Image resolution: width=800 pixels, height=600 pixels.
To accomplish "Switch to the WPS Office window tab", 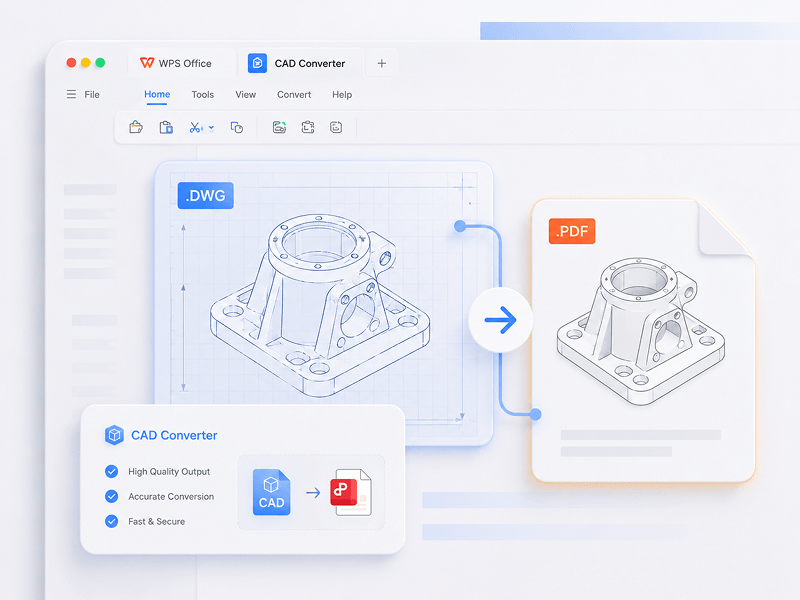I will 182,63.
